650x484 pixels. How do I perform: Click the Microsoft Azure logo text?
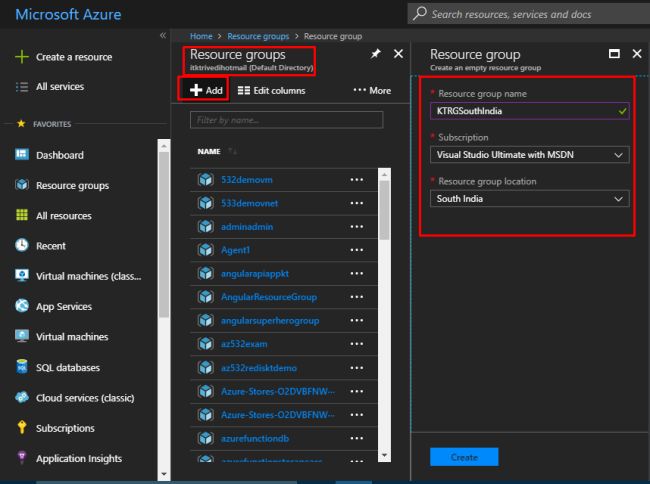[68, 15]
